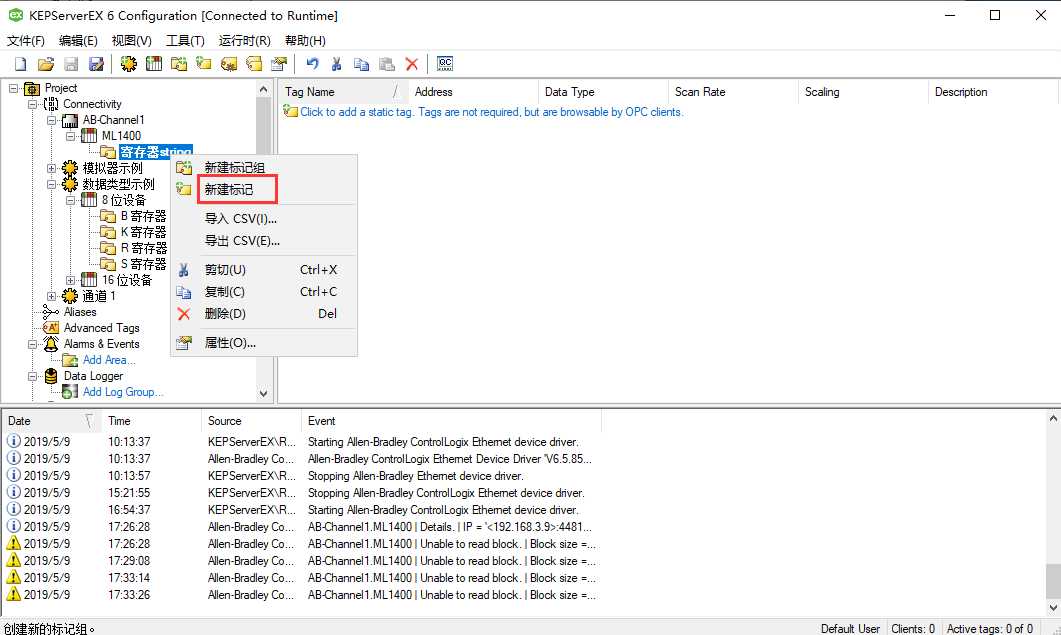Click tree pane scroll up arrow
Viewport: 1061px width, 635px height.
[263, 89]
